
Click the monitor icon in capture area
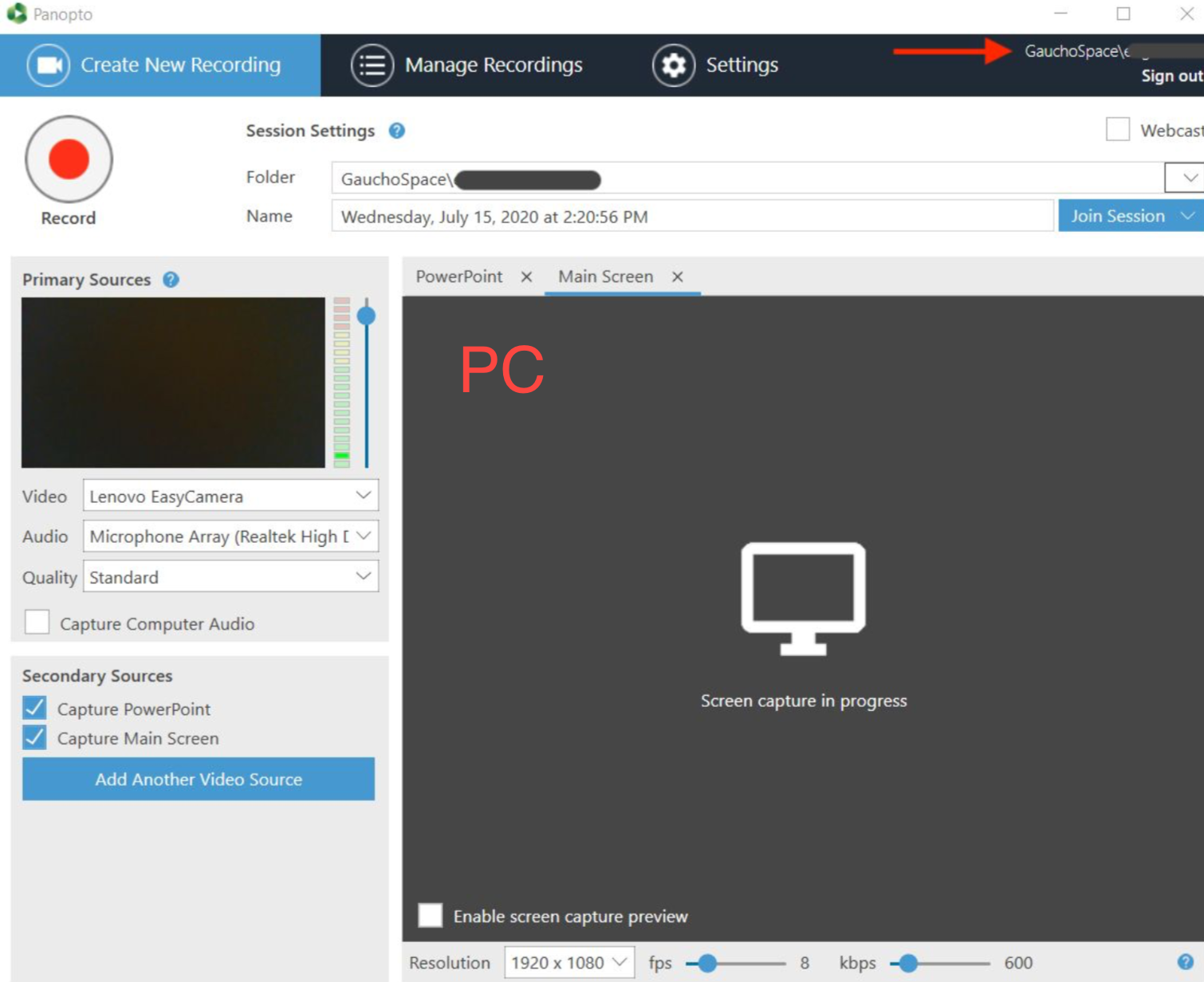(803, 599)
